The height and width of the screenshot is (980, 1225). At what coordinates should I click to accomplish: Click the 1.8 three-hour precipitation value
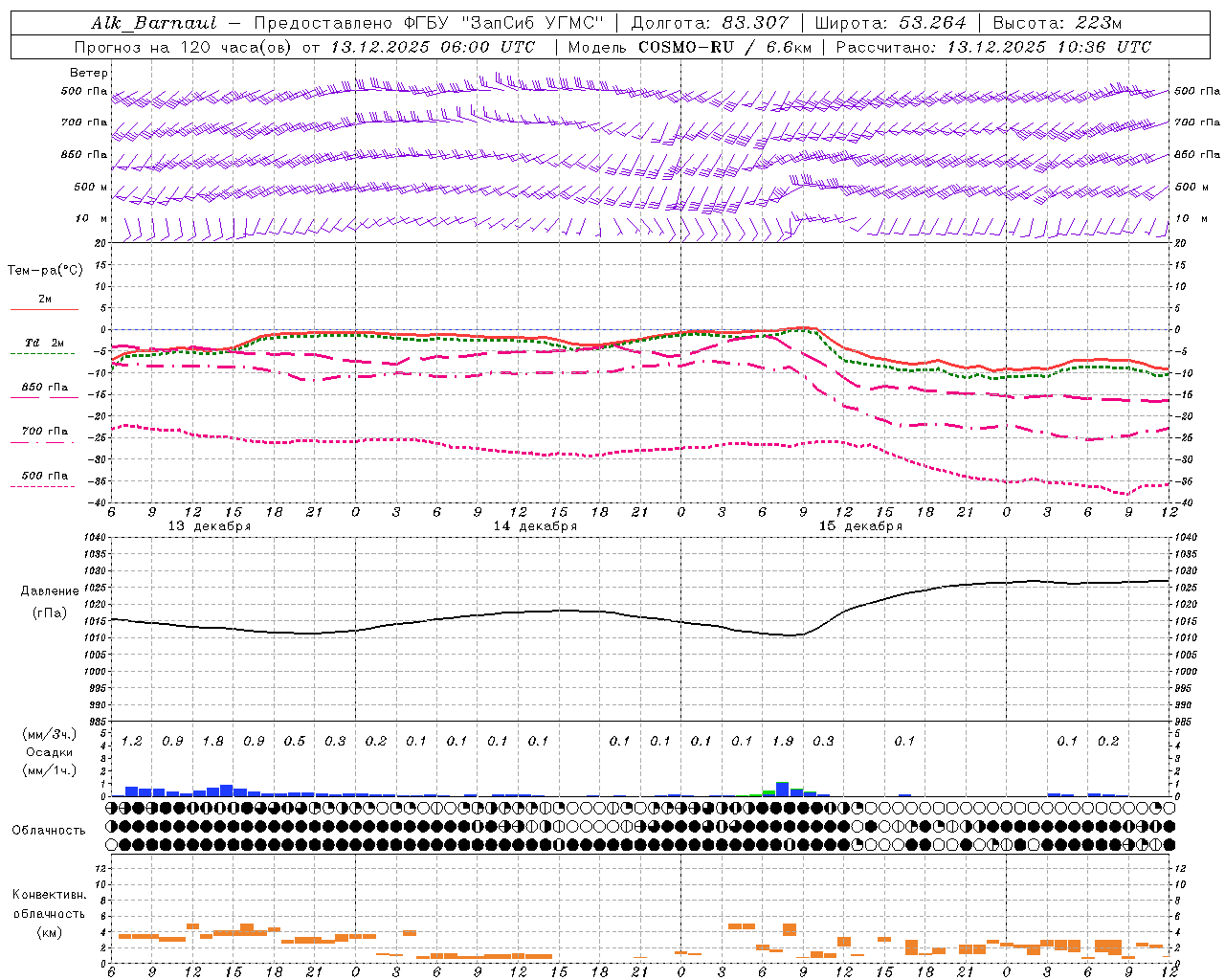coord(213,741)
